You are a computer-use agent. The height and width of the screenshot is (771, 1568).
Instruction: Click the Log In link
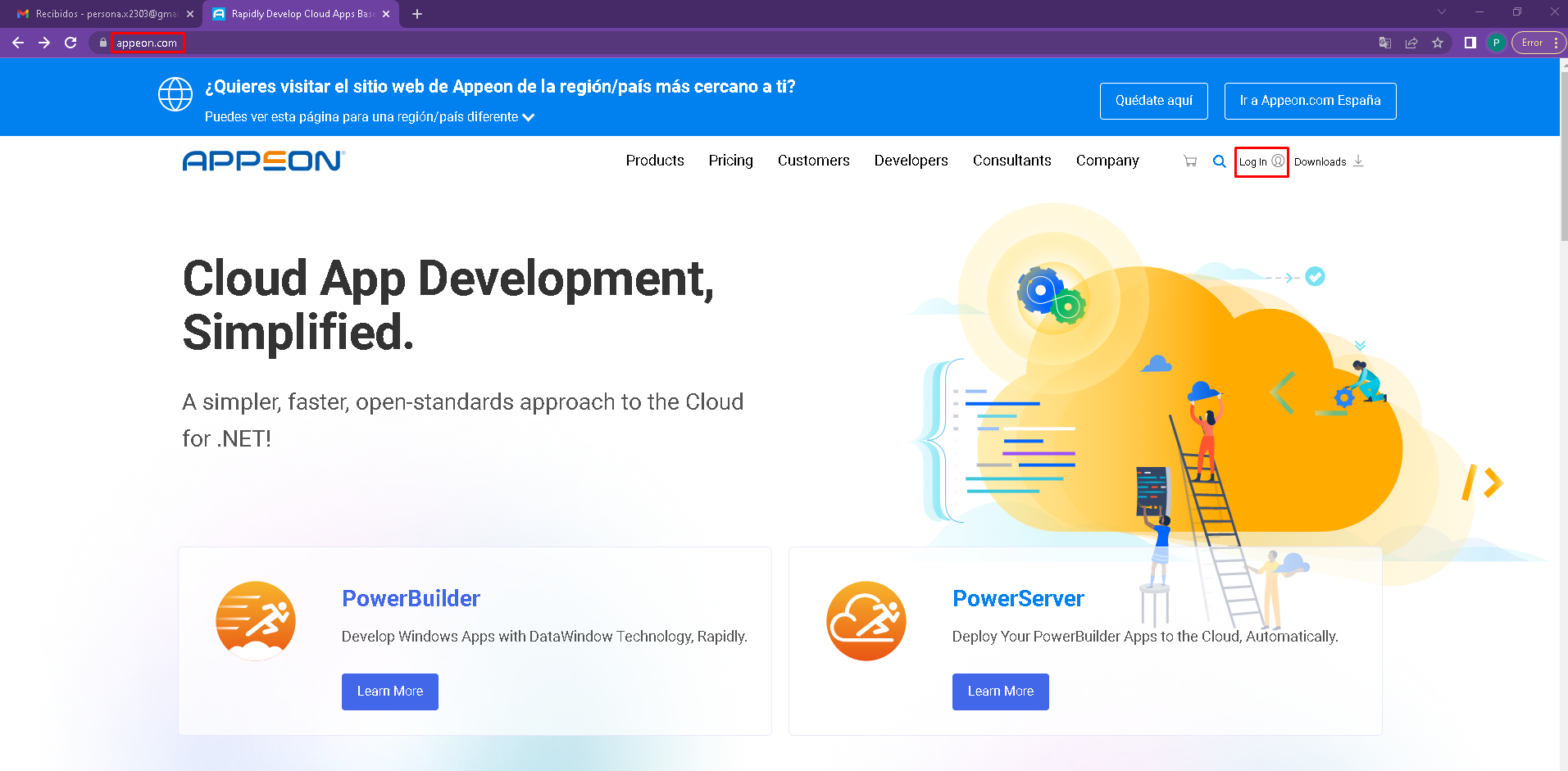1261,161
